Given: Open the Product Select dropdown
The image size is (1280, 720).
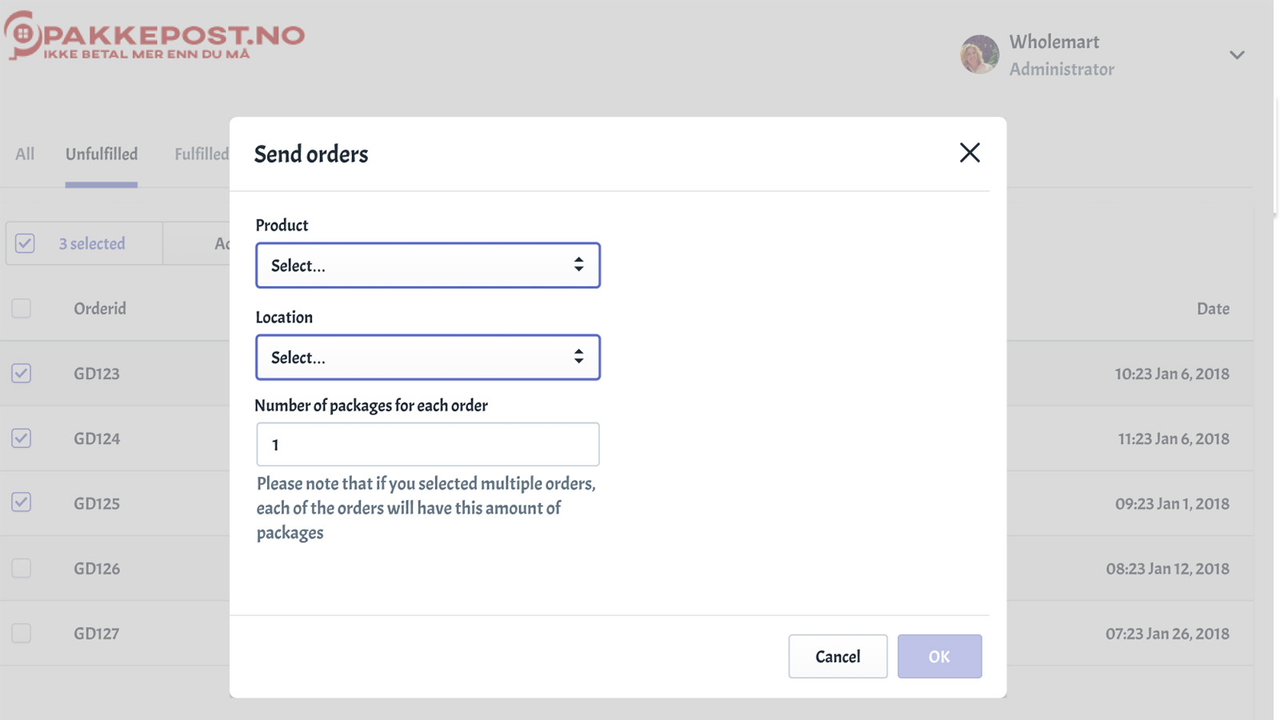Looking at the screenshot, I should point(420,265).
